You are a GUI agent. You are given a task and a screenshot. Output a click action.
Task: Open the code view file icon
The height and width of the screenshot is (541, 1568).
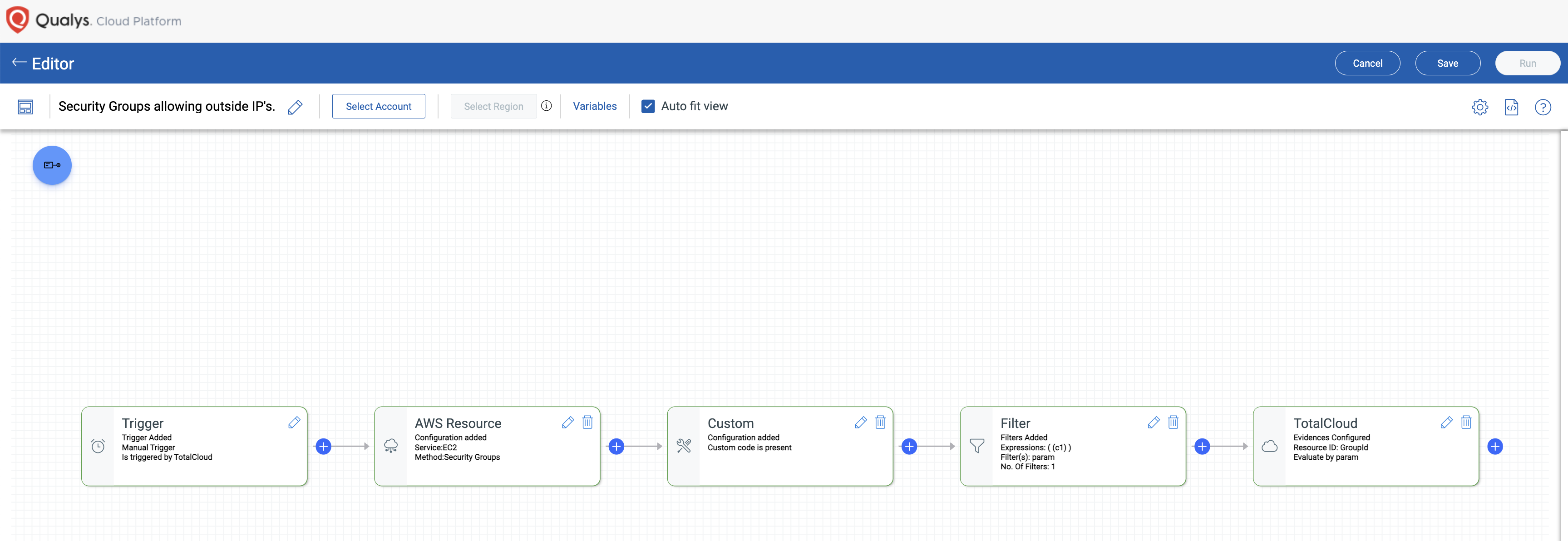[x=1511, y=107]
